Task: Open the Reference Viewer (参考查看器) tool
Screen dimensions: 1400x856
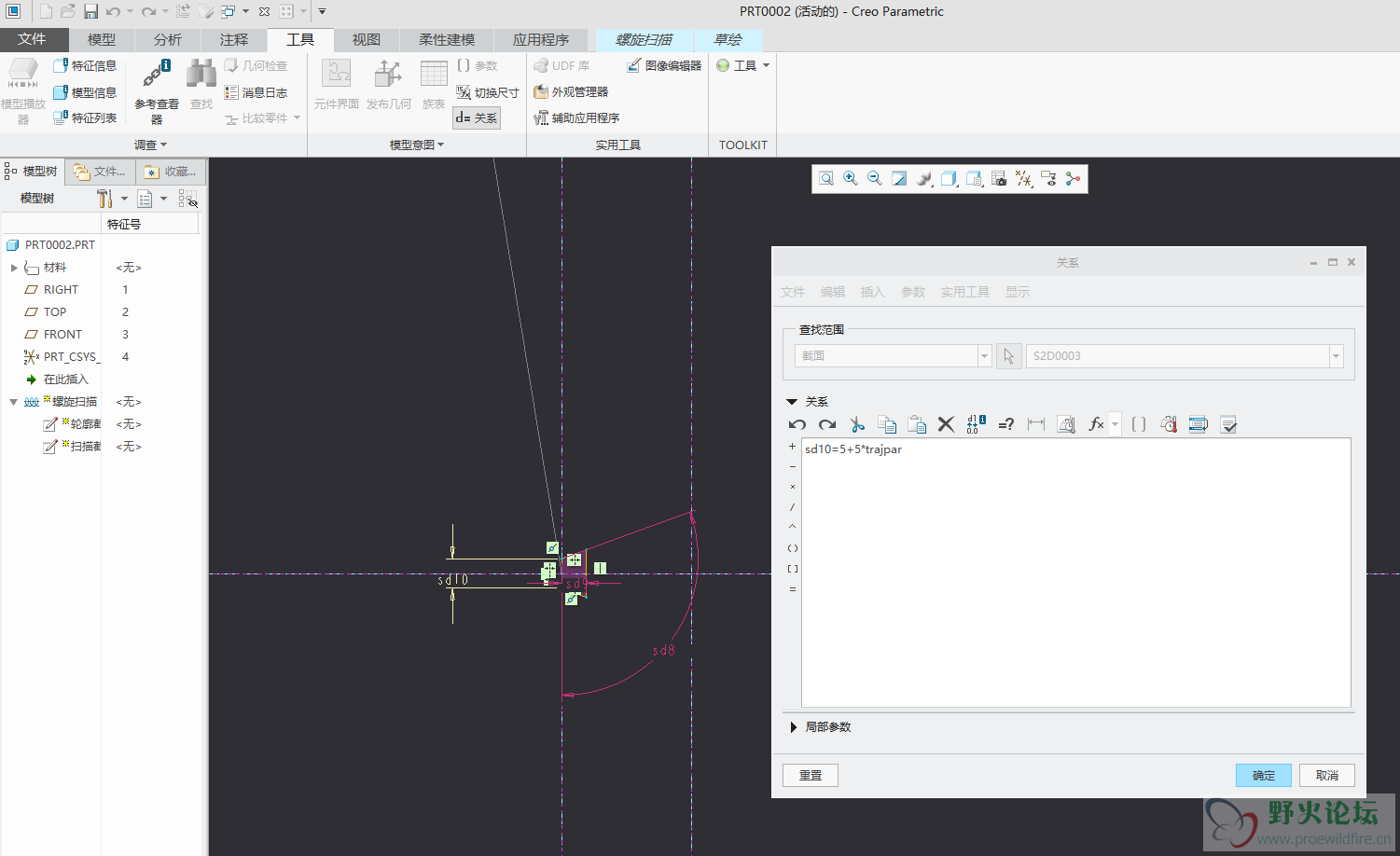Action: [157, 91]
